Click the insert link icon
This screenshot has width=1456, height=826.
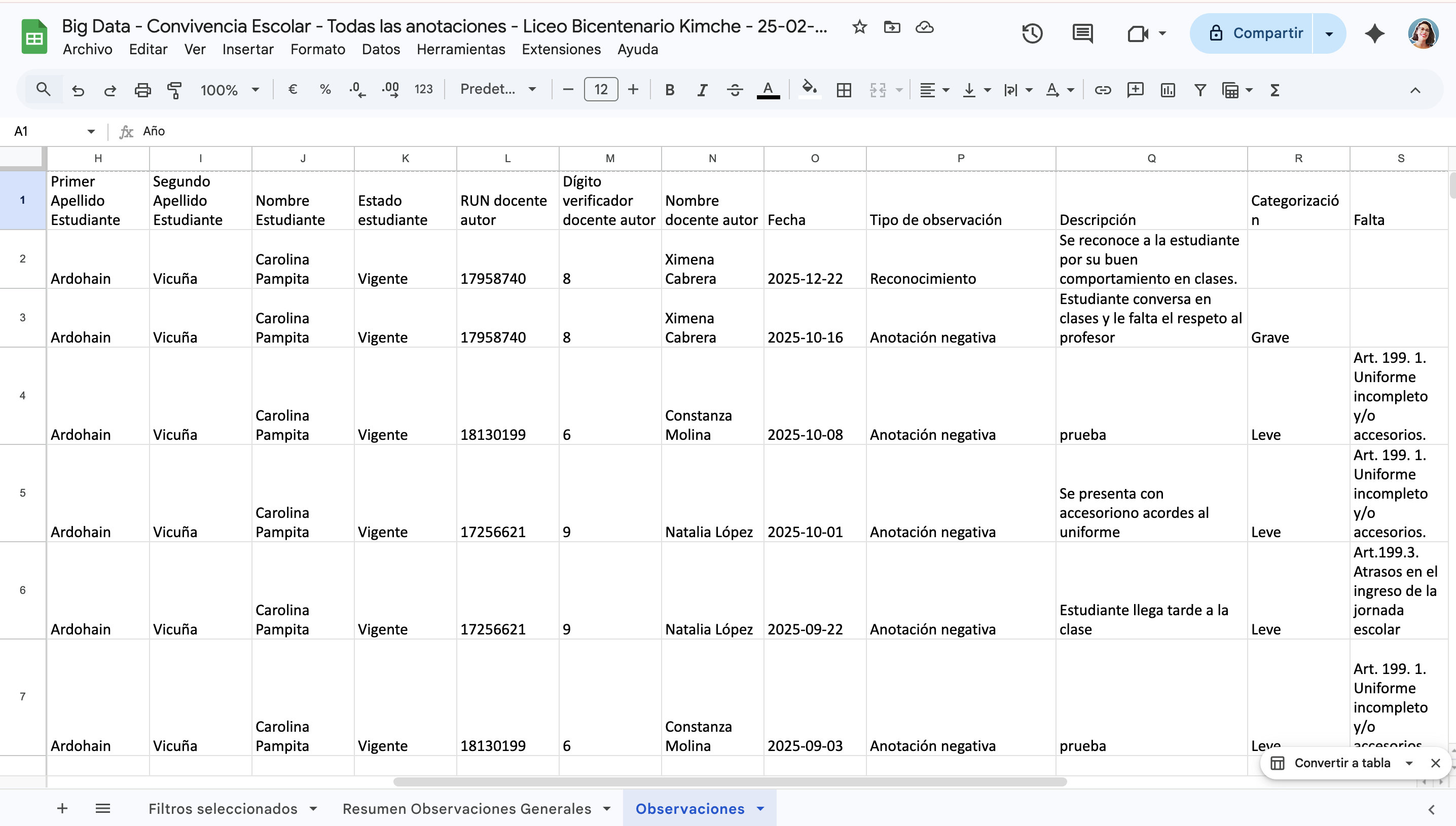1103,90
